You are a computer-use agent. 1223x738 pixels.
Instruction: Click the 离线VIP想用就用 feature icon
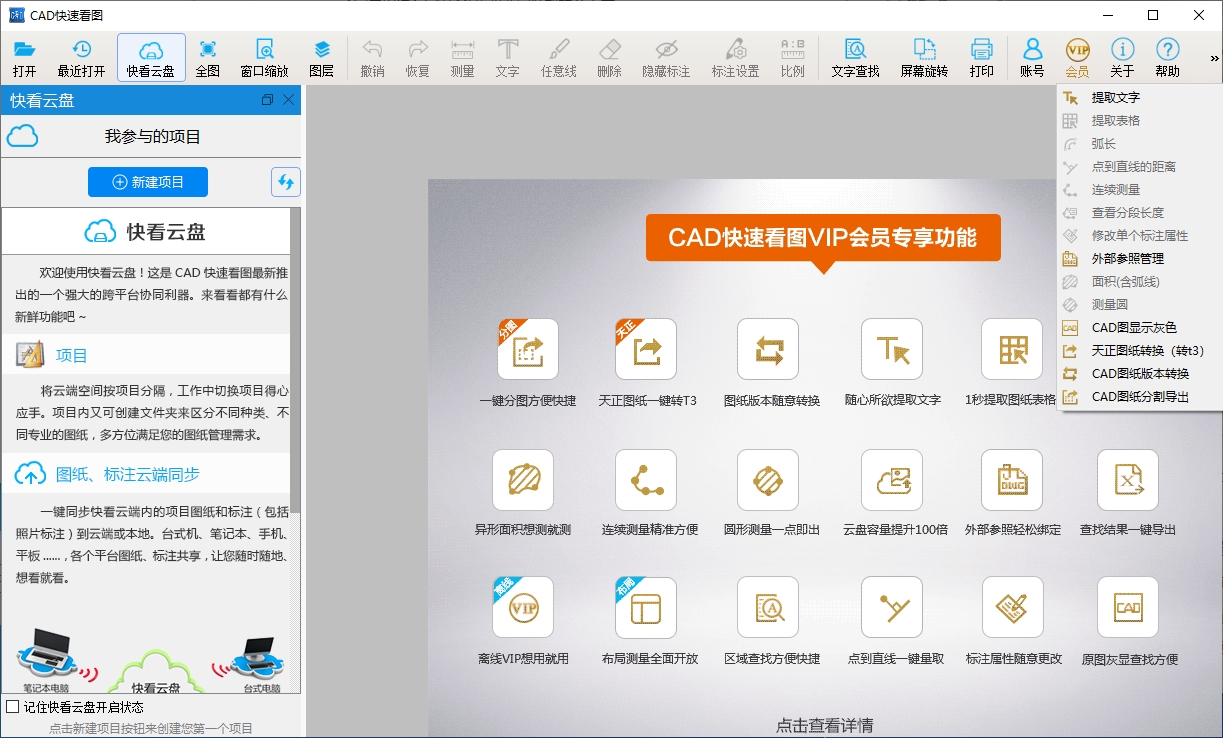(523, 607)
